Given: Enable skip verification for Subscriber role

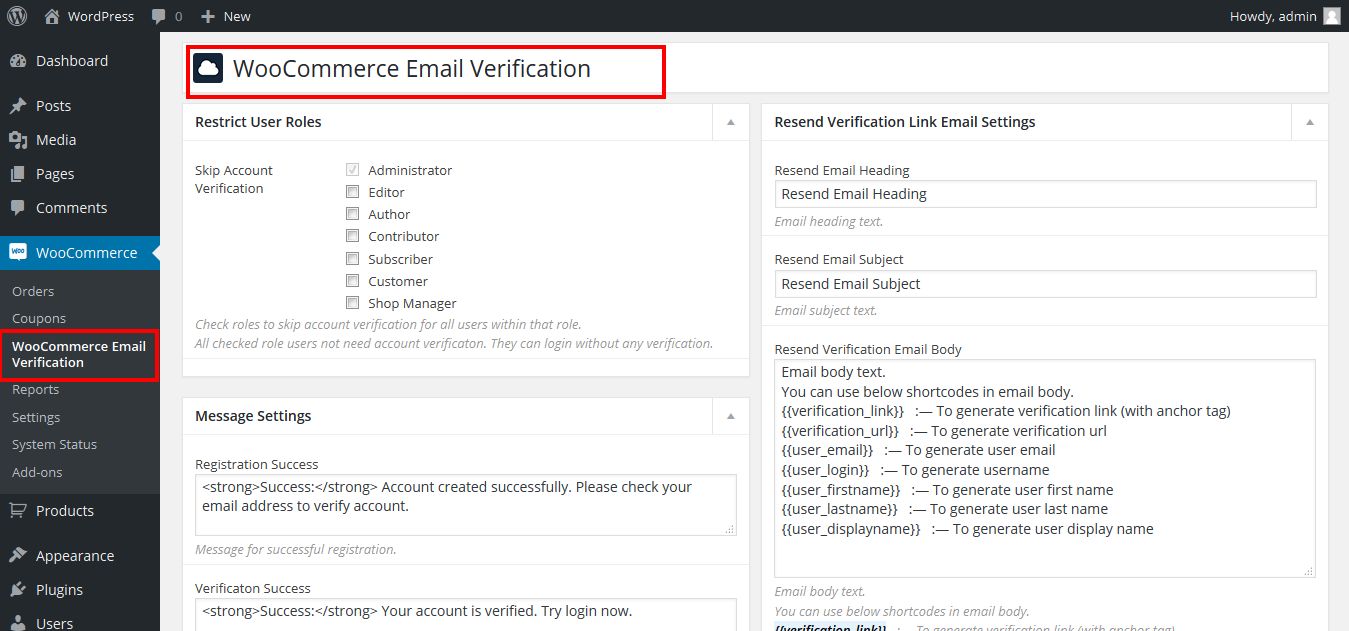Looking at the screenshot, I should (352, 259).
